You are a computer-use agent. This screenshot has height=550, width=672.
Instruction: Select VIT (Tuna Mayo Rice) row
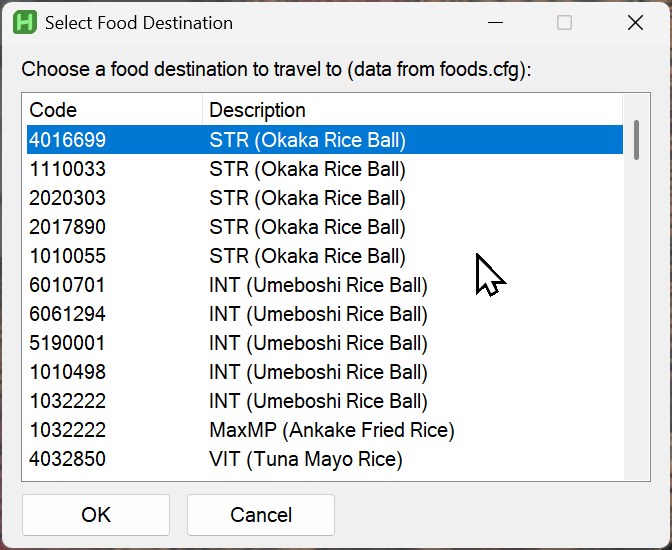324,459
